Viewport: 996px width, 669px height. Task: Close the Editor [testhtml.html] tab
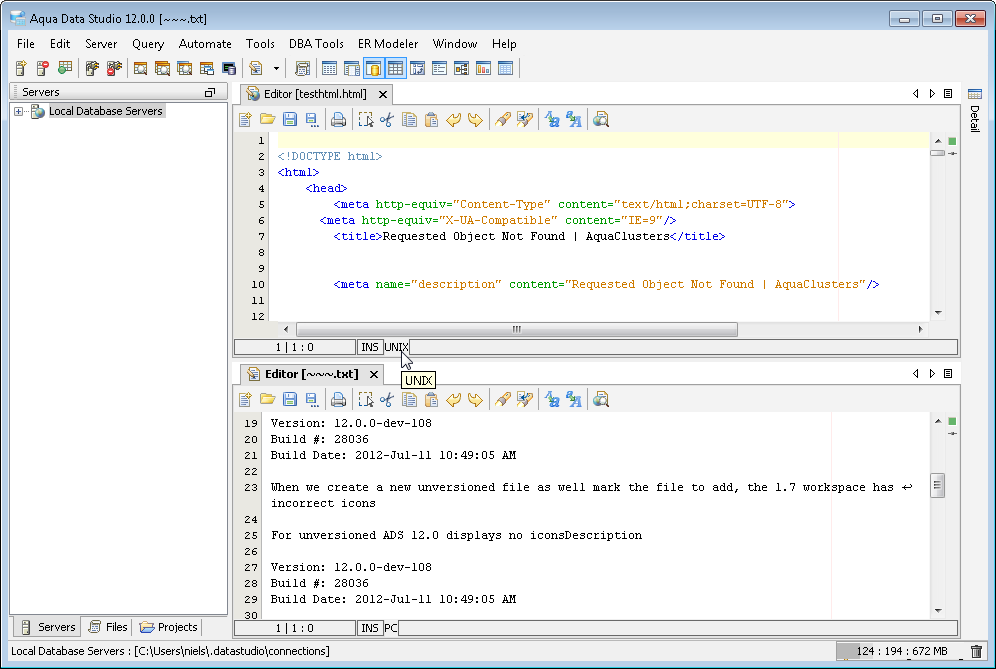382,94
